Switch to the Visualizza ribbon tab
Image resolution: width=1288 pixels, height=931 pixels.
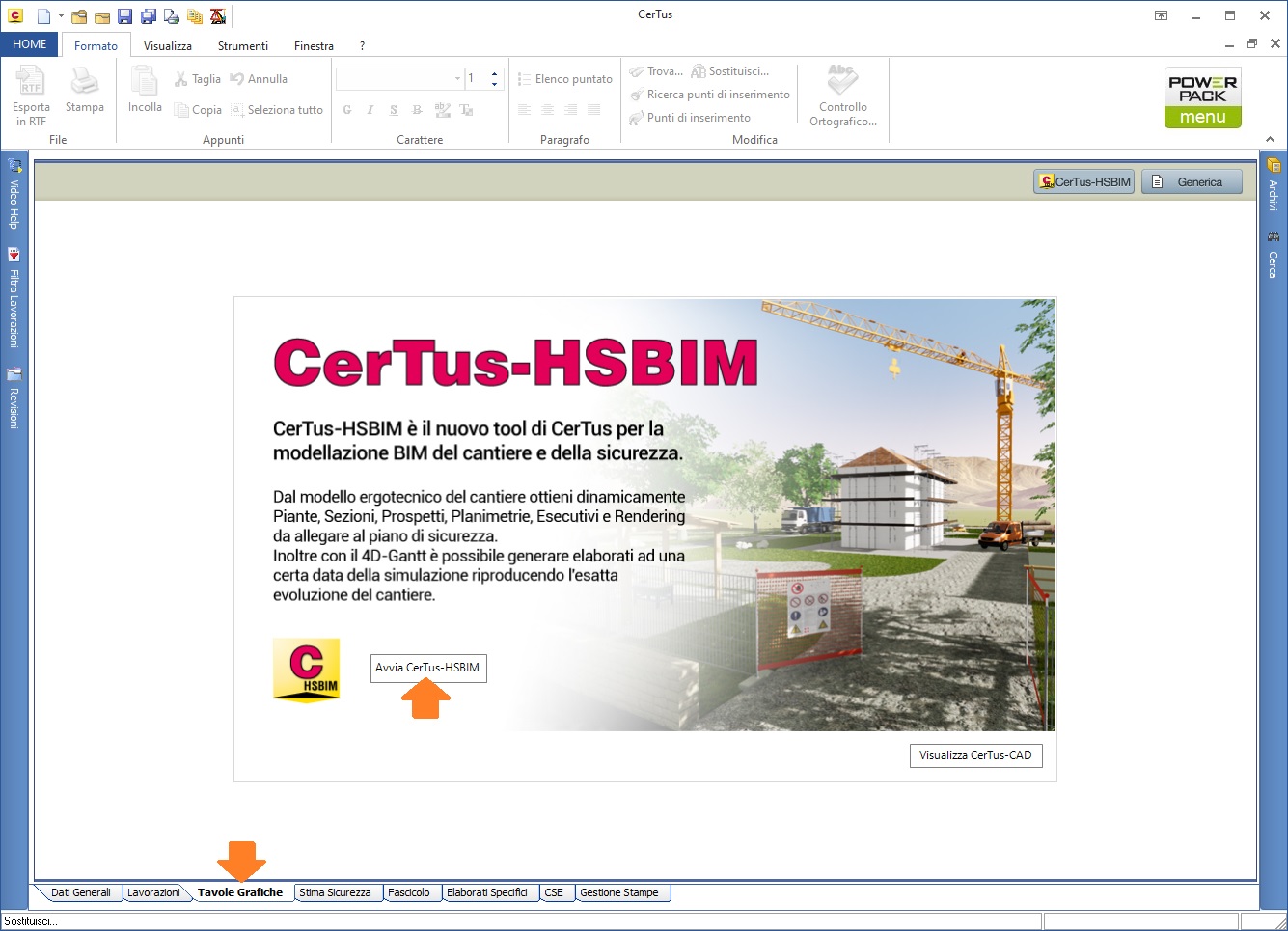coord(168,45)
